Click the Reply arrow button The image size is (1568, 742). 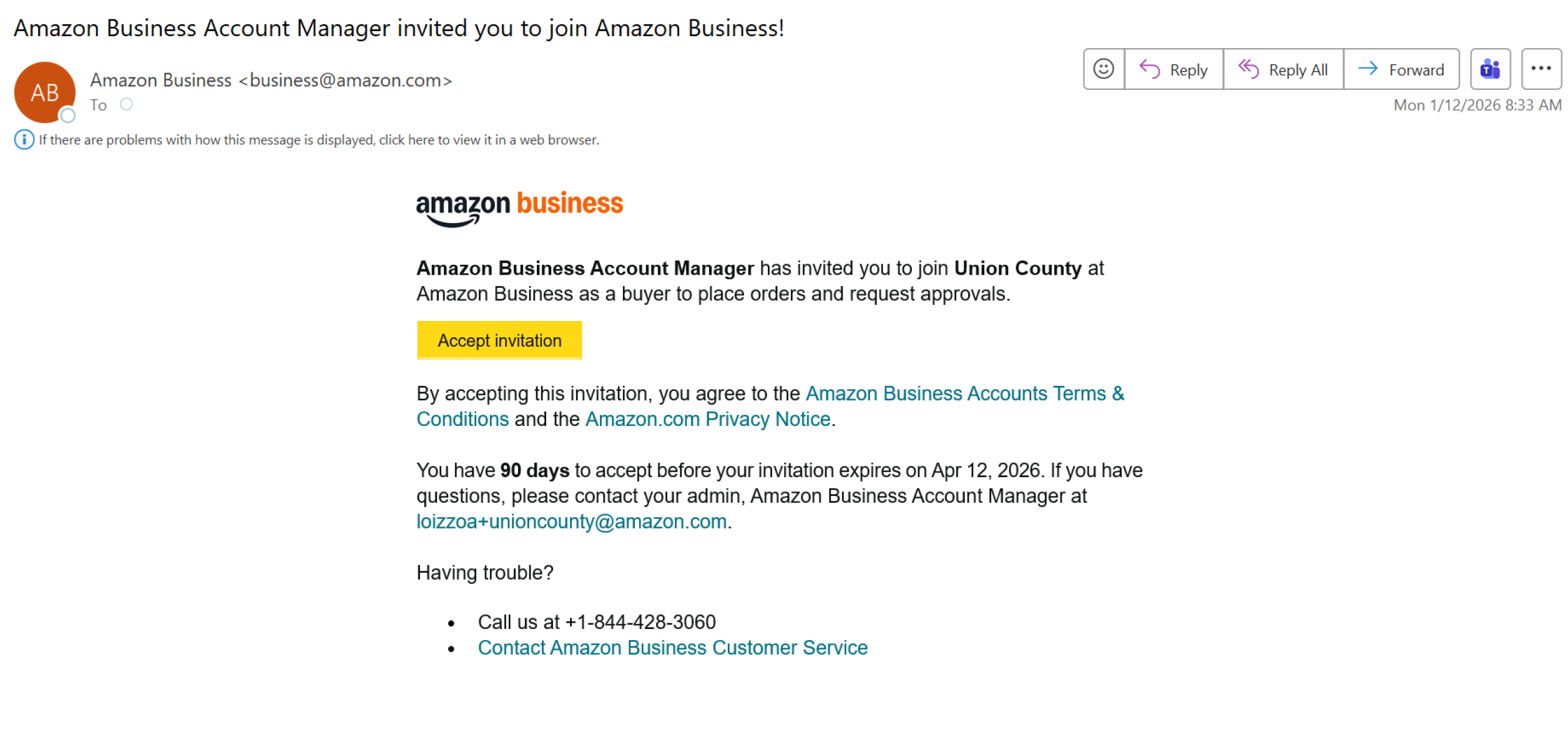click(1174, 69)
